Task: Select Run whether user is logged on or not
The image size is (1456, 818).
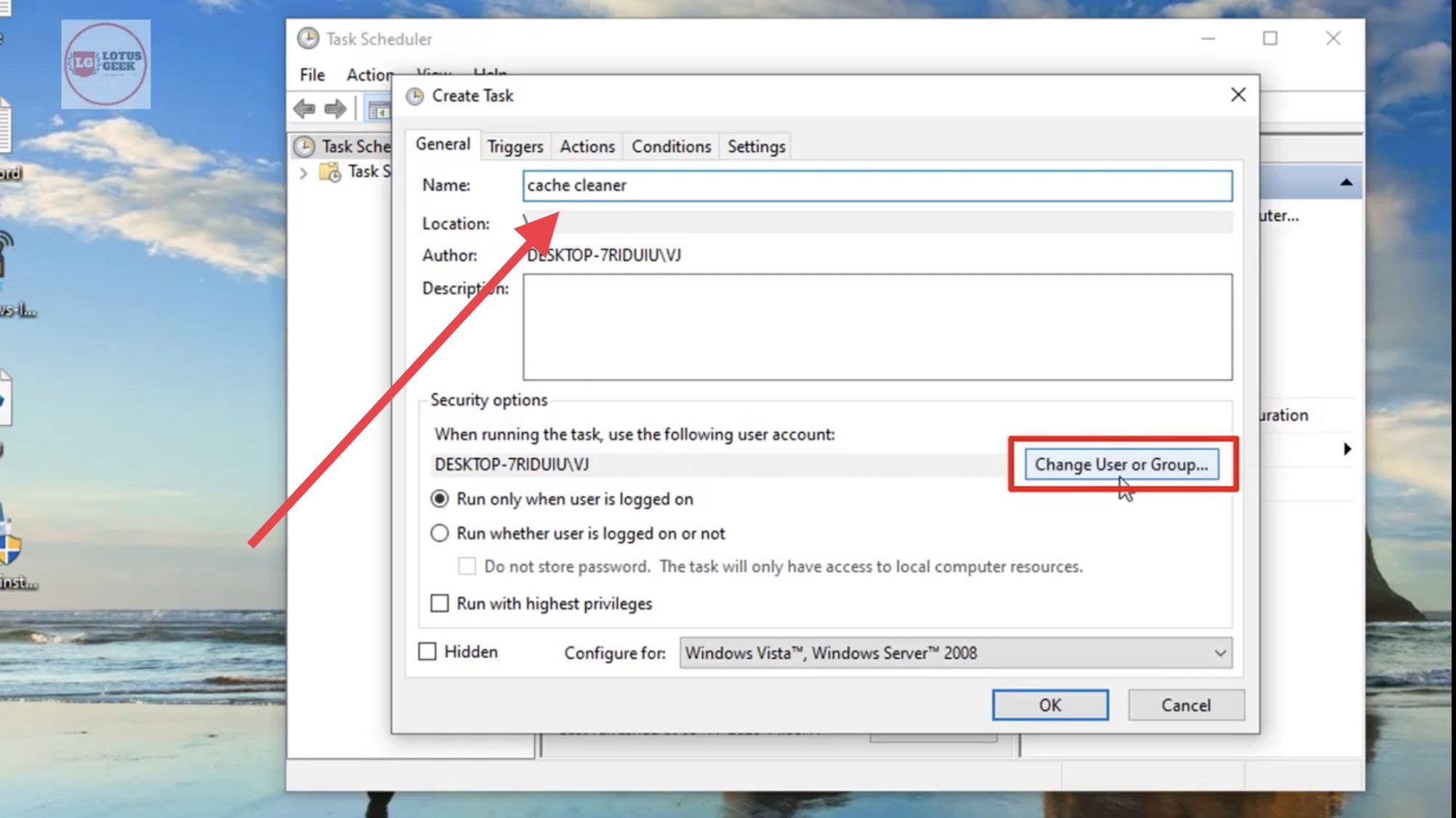Action: click(x=439, y=533)
